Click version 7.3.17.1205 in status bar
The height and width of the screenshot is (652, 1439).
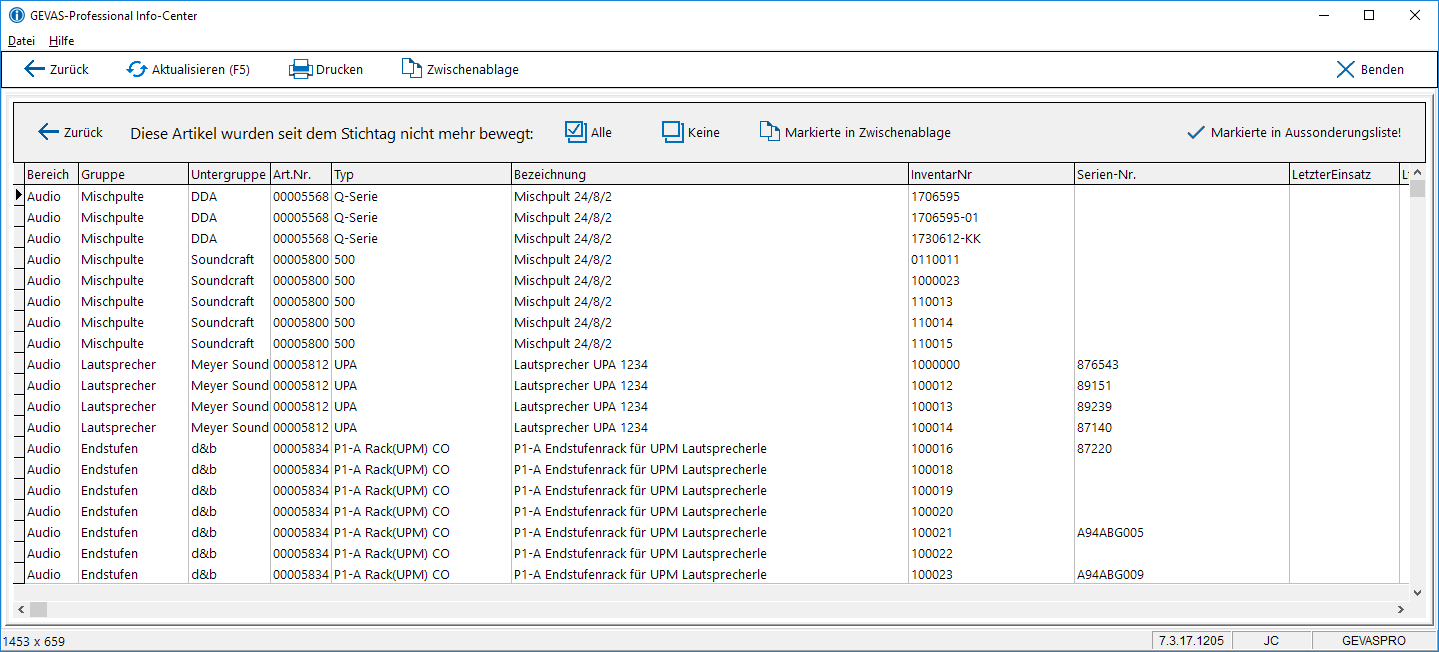tap(1192, 641)
